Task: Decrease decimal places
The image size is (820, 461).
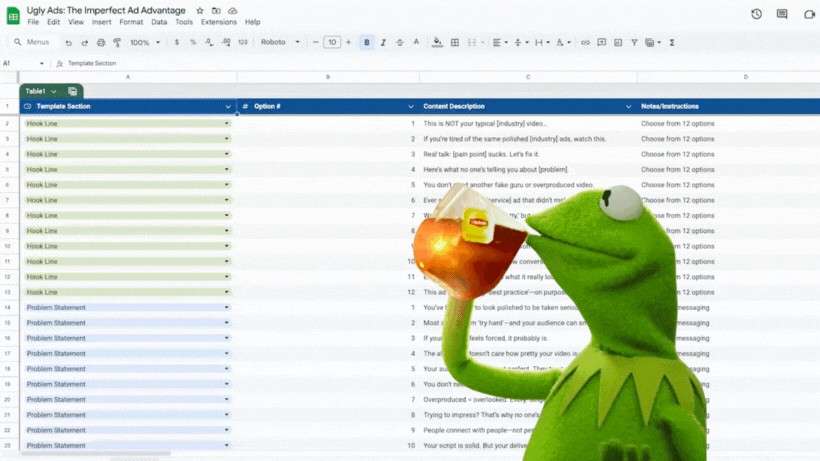Action: pyautogui.click(x=209, y=42)
